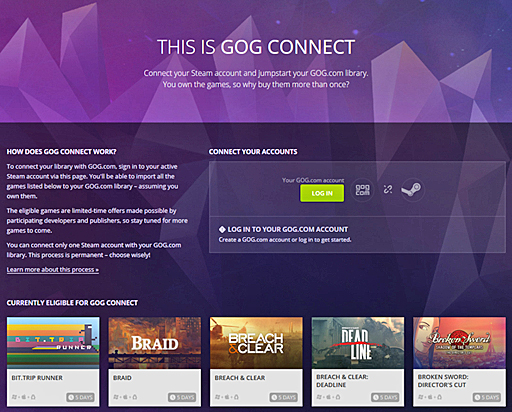This screenshot has height=412, width=512.
Task: Click the 5 DAYS badge on Deadline card
Action: 385,397
